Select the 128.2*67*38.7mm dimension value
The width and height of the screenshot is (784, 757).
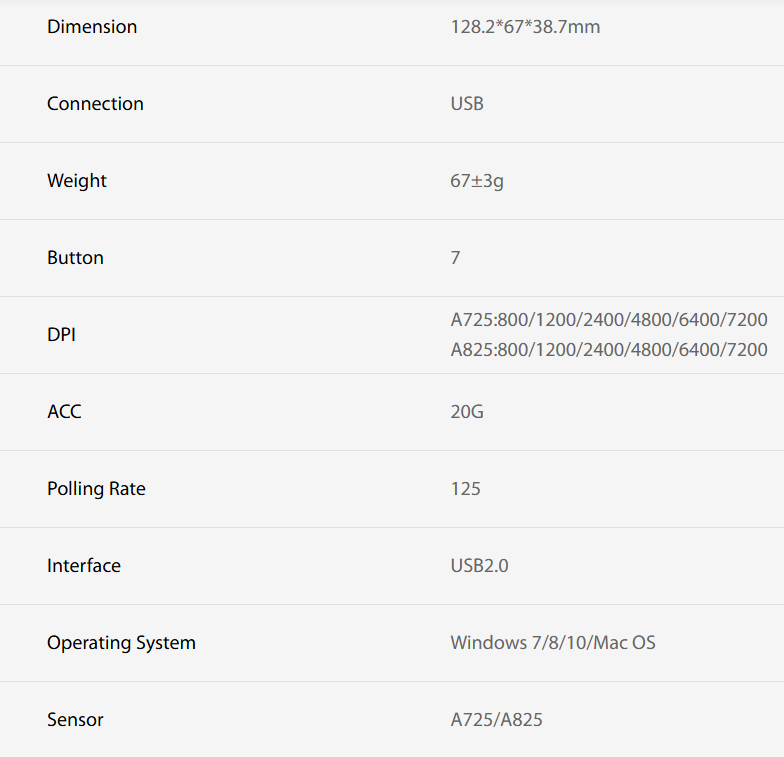(525, 27)
